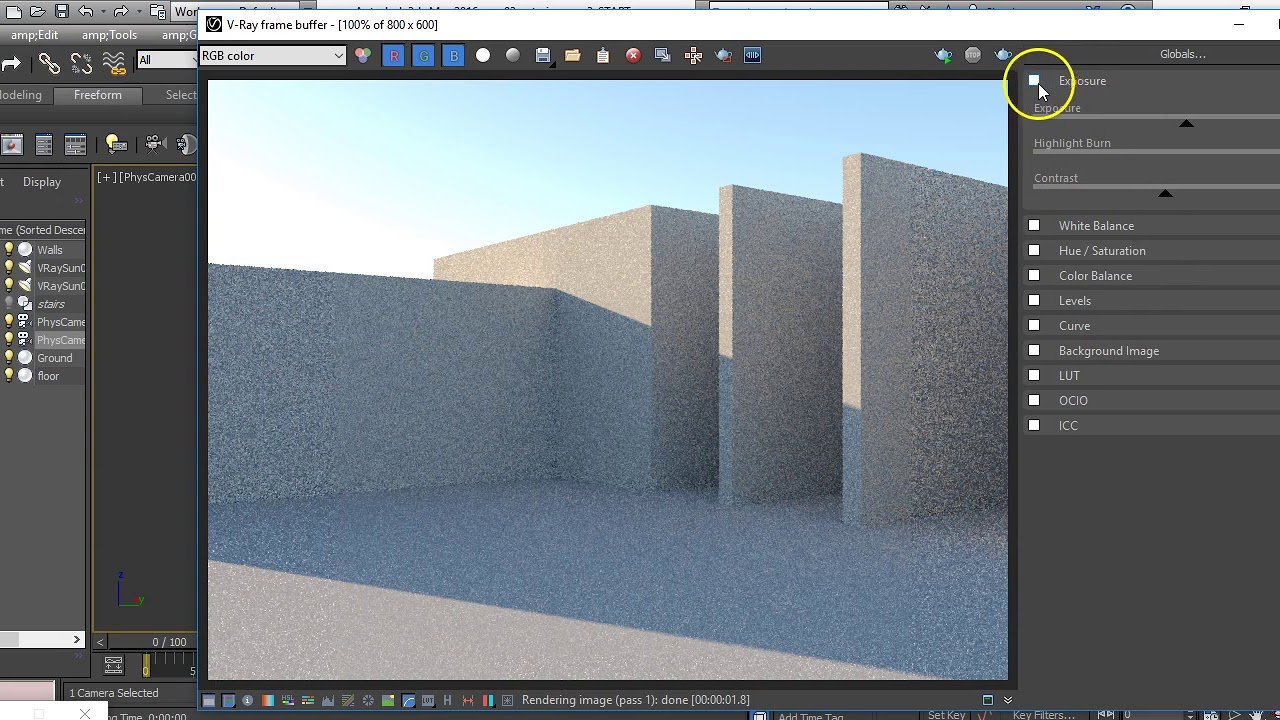The width and height of the screenshot is (1280, 720).
Task: Switch to the Freeform ribbon tab
Action: point(98,95)
